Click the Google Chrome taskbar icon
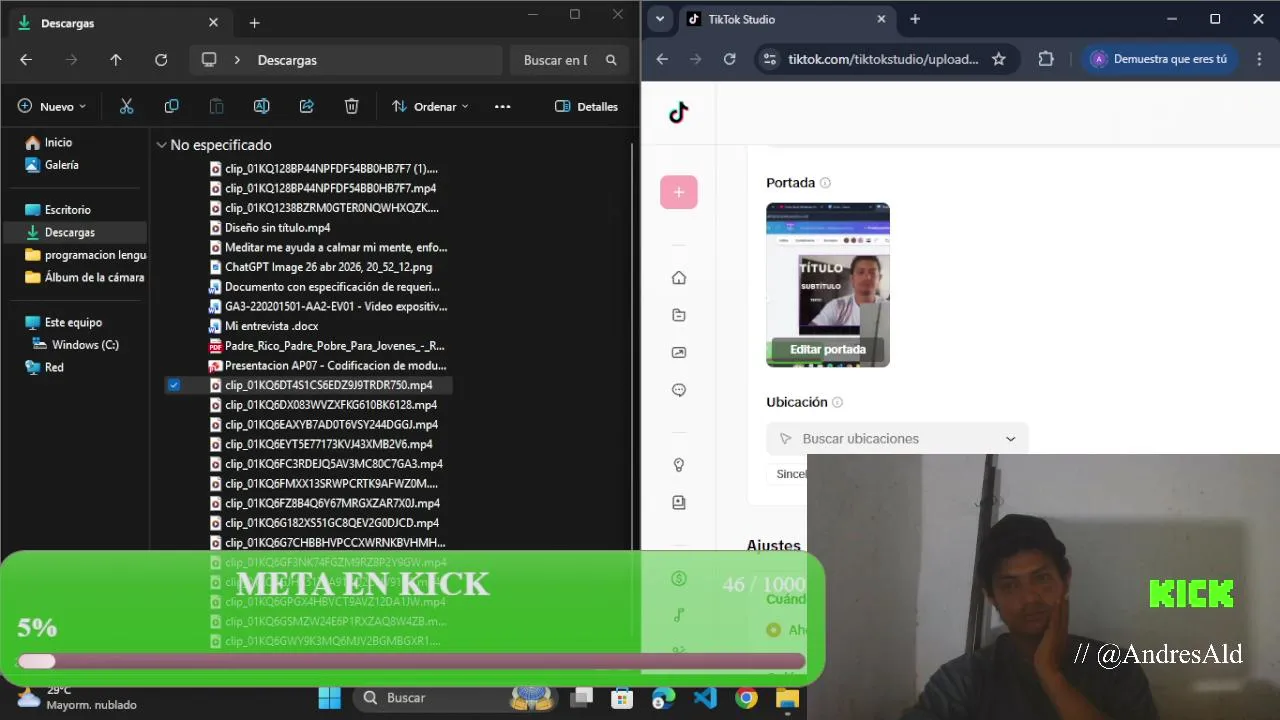 (x=746, y=698)
